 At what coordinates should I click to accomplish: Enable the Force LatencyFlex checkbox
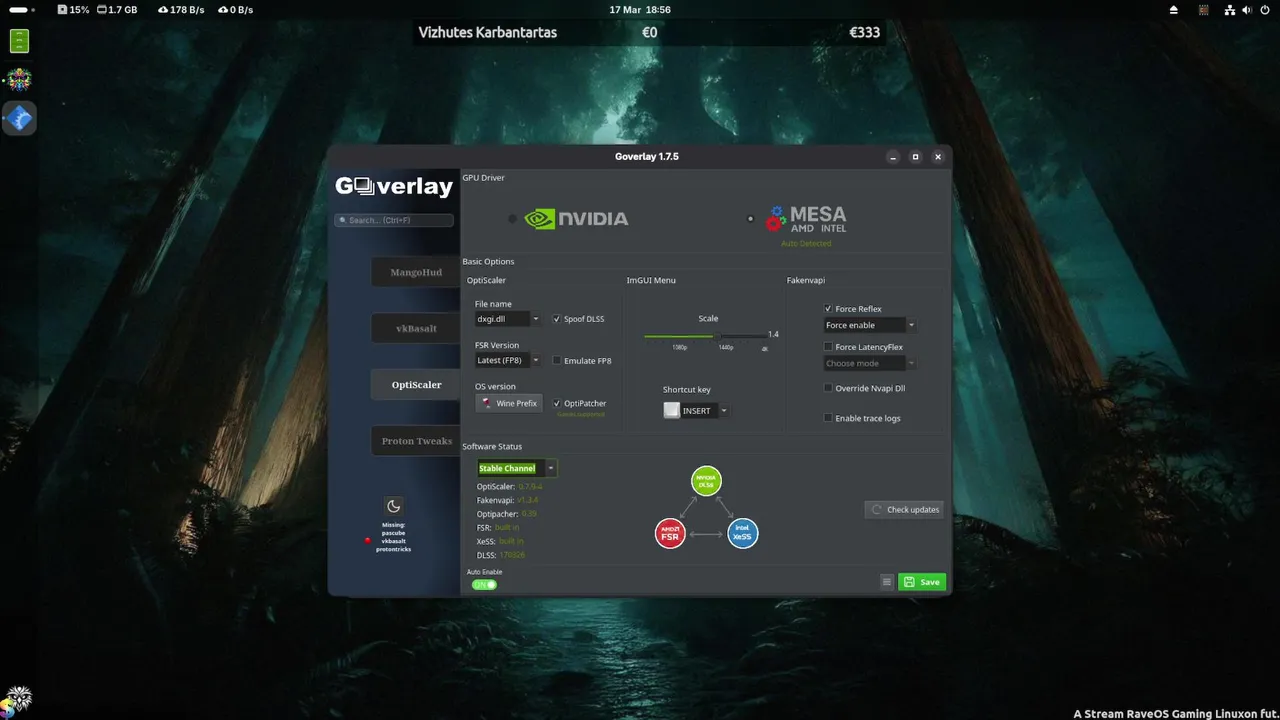(828, 347)
